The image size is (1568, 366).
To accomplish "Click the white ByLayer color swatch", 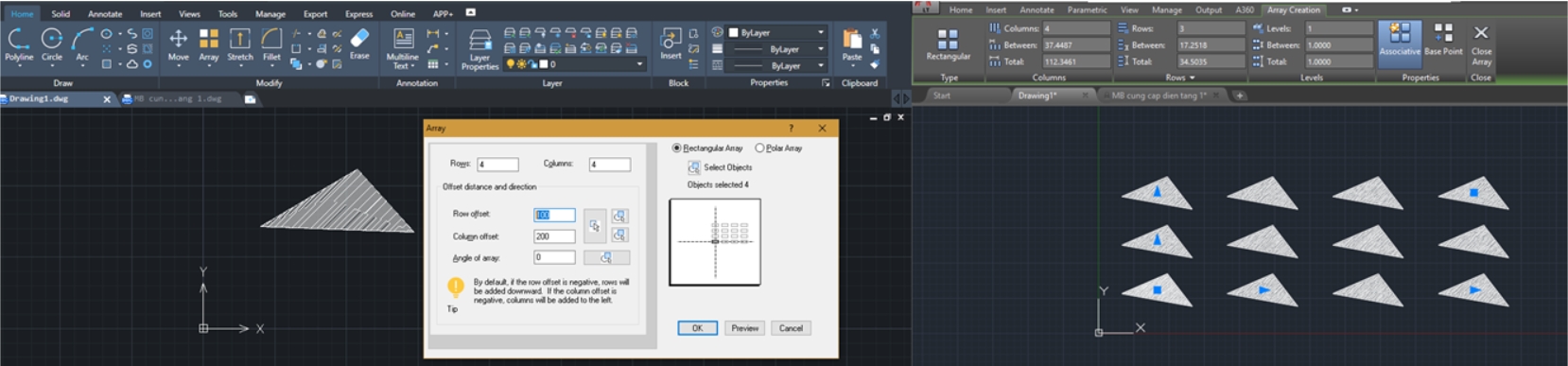I will coord(733,32).
